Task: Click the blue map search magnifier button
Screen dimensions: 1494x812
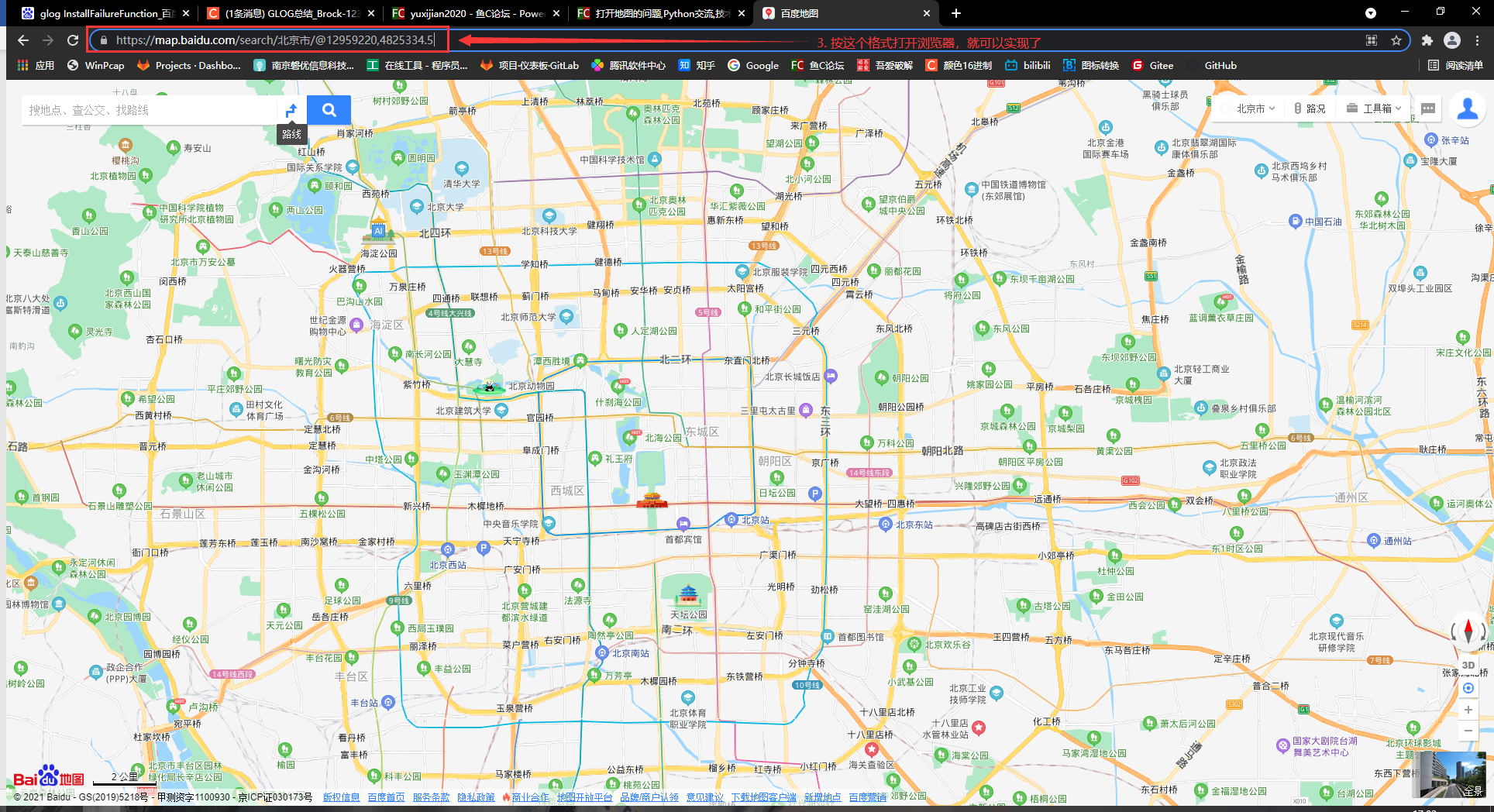Action: click(x=329, y=110)
